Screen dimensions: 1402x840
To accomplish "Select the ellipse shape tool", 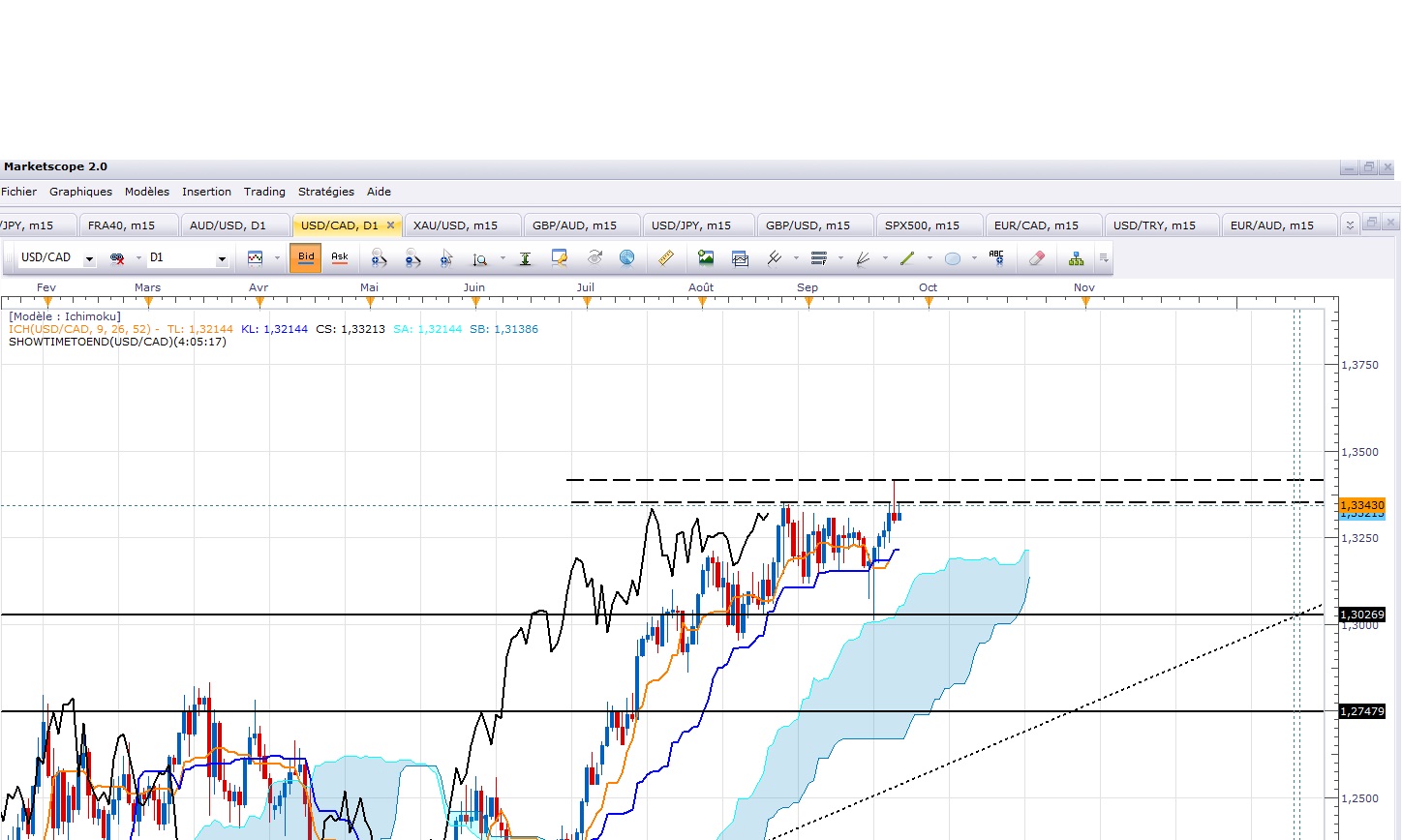I will 952,258.
